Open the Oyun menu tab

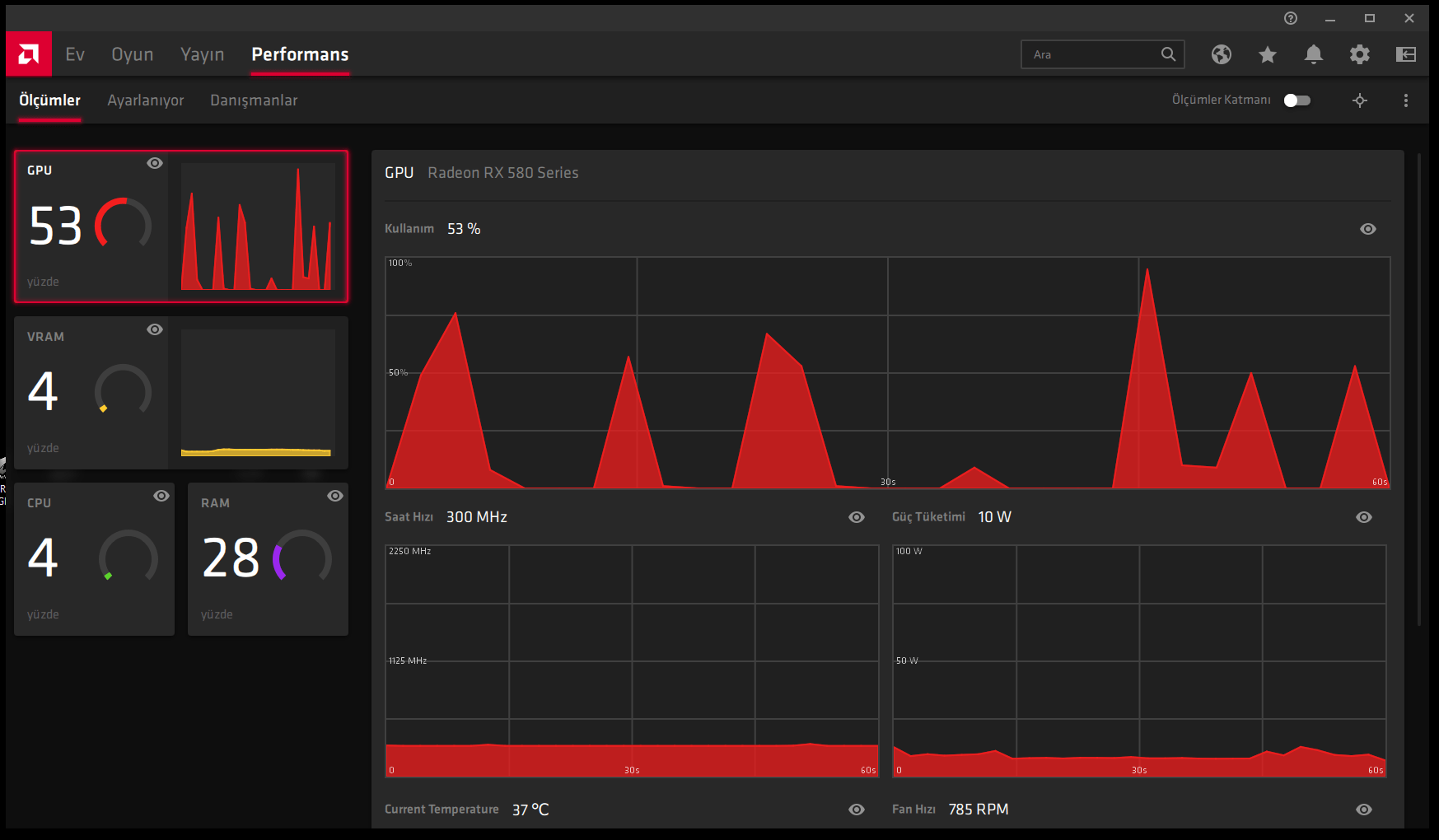pos(133,54)
